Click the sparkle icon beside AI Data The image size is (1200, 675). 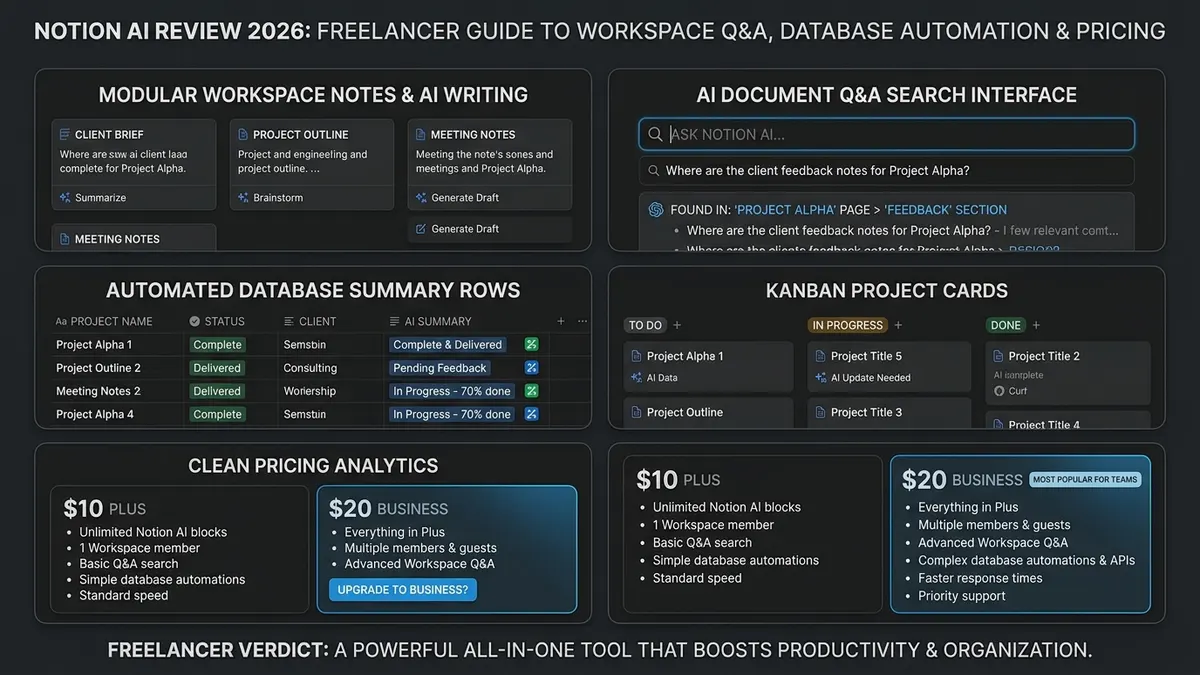point(636,378)
